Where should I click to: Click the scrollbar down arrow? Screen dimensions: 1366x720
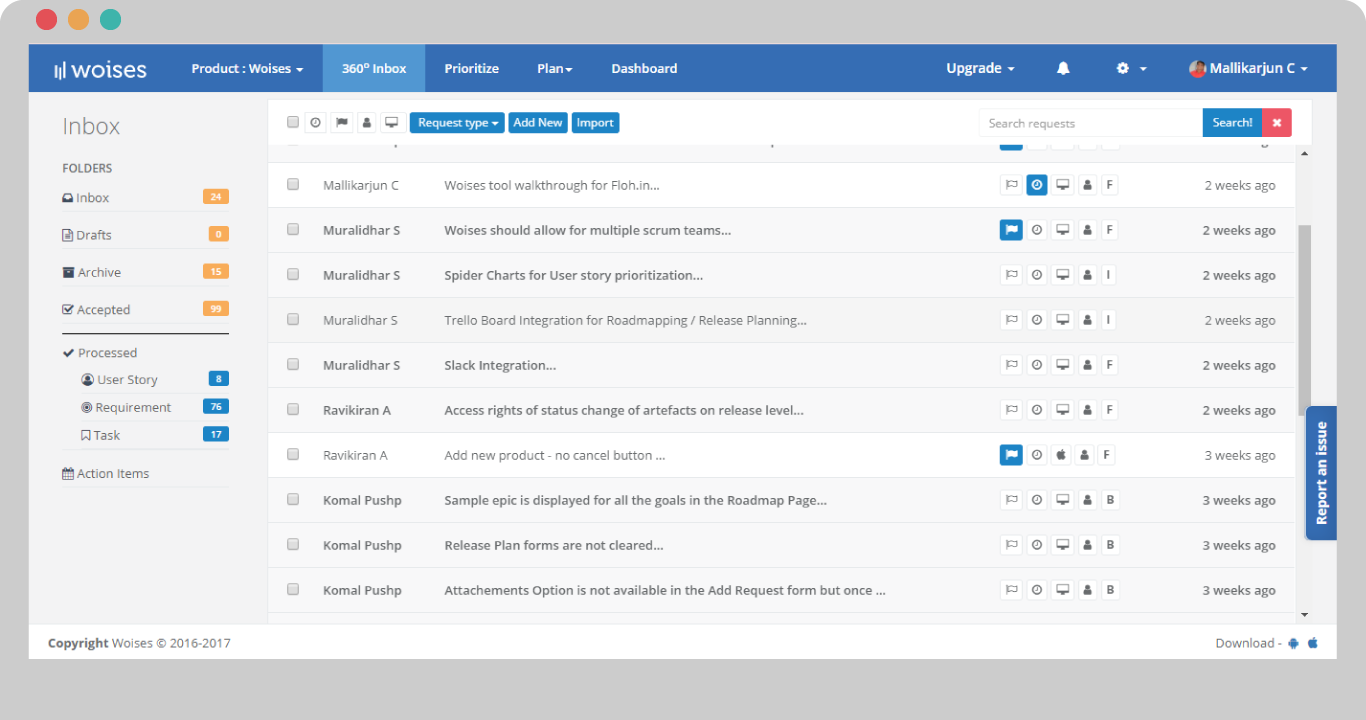(1303, 614)
